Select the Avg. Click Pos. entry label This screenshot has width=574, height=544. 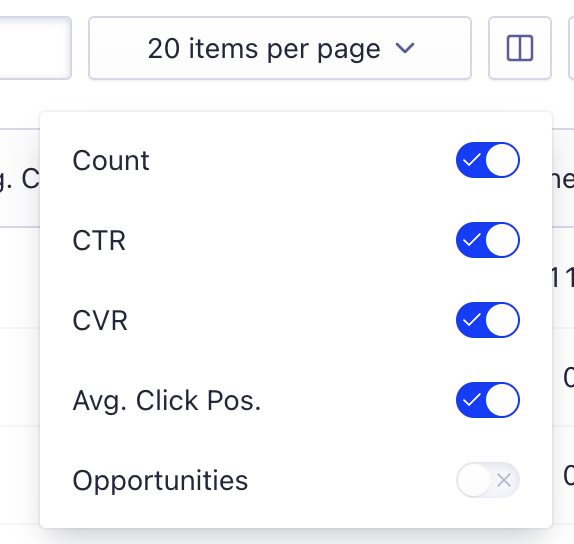click(x=167, y=401)
